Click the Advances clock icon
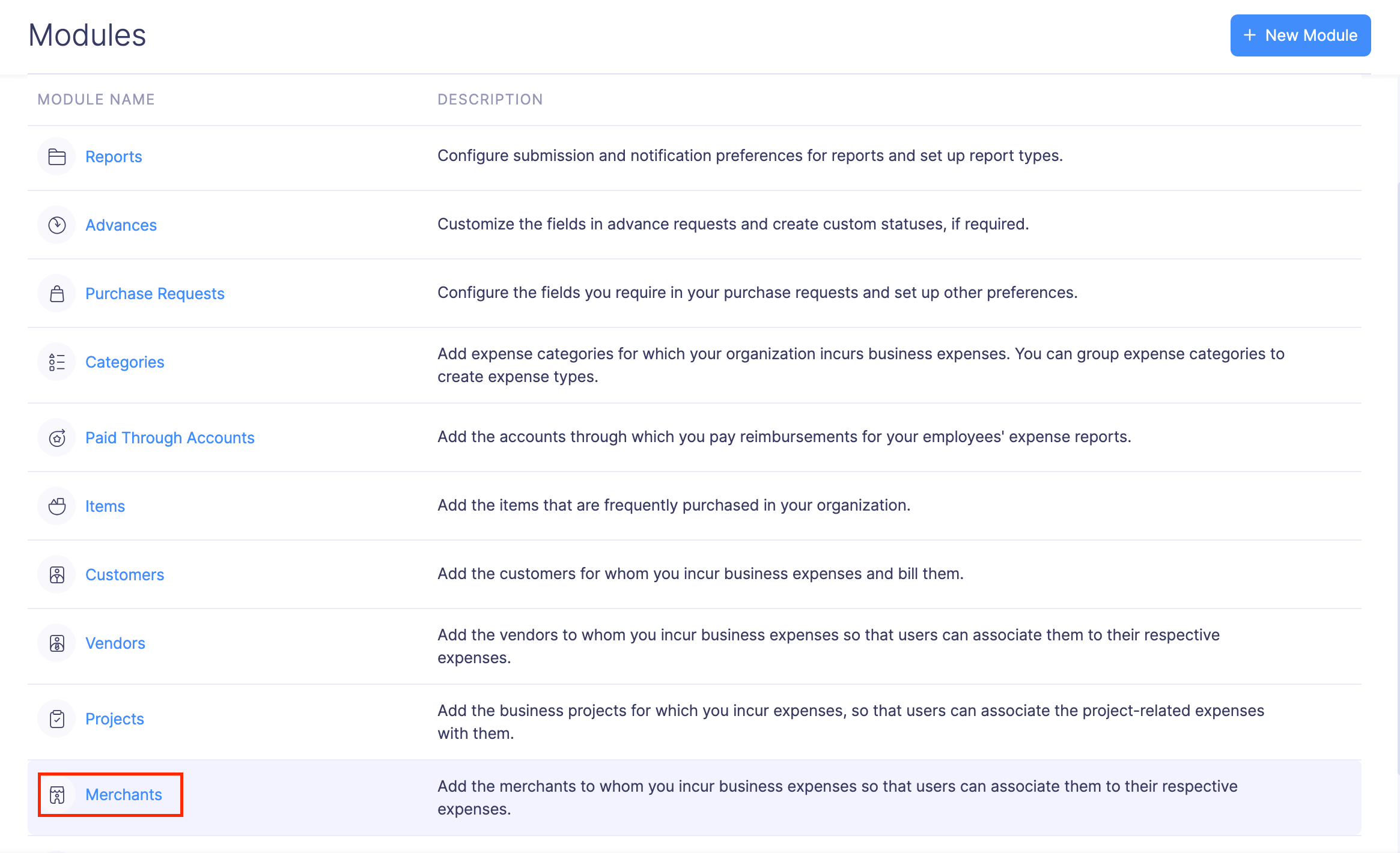1400x853 pixels. pos(57,225)
